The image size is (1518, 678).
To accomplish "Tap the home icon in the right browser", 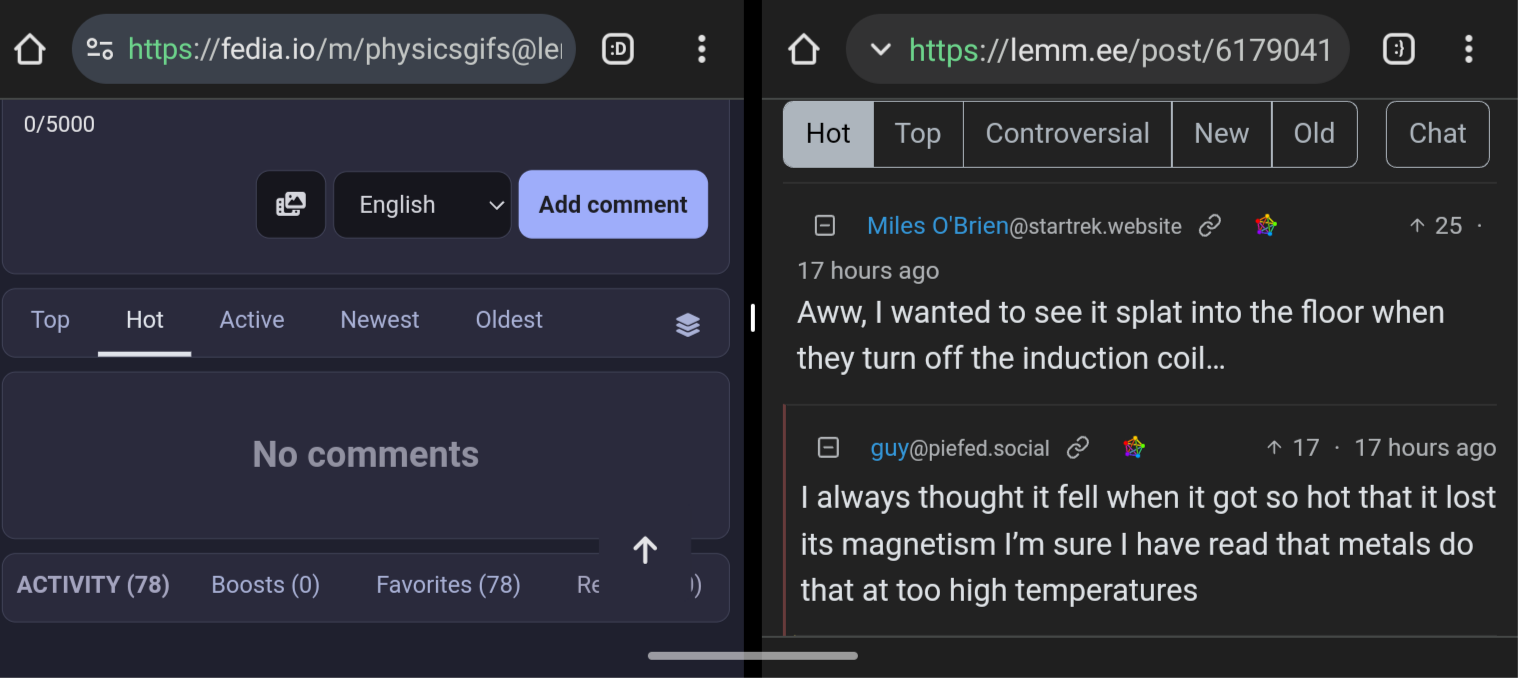I will [x=804, y=49].
